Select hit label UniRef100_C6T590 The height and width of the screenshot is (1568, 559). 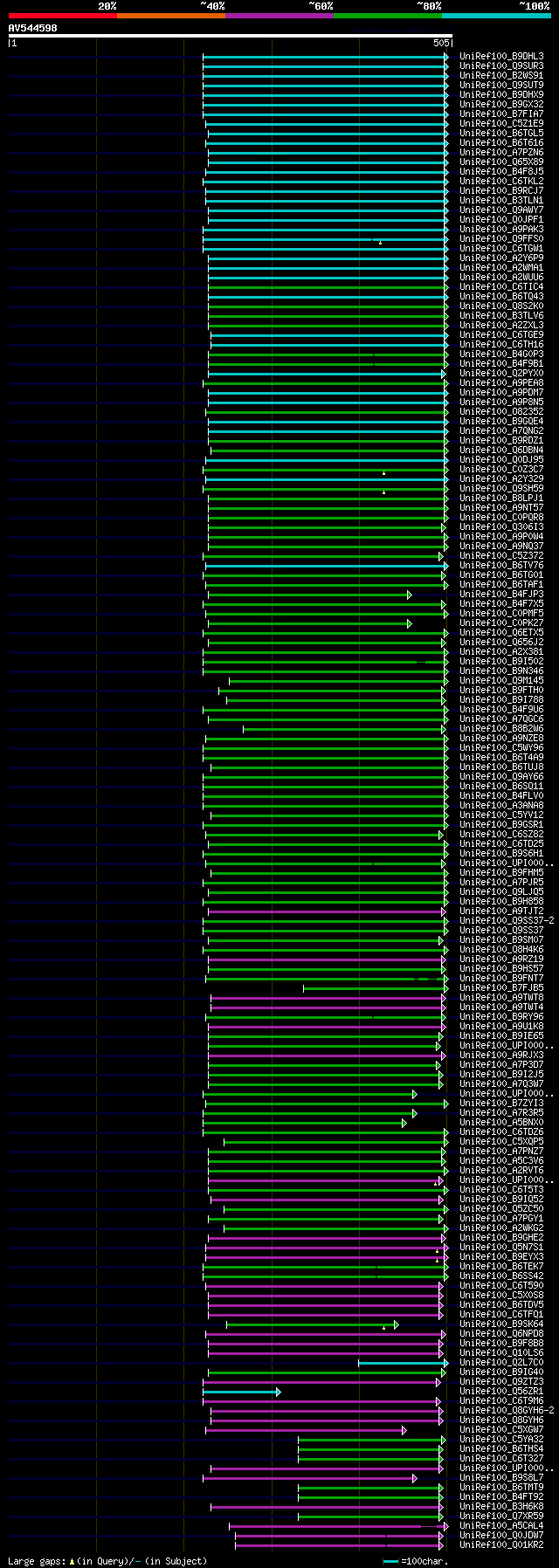pyautogui.click(x=501, y=1286)
